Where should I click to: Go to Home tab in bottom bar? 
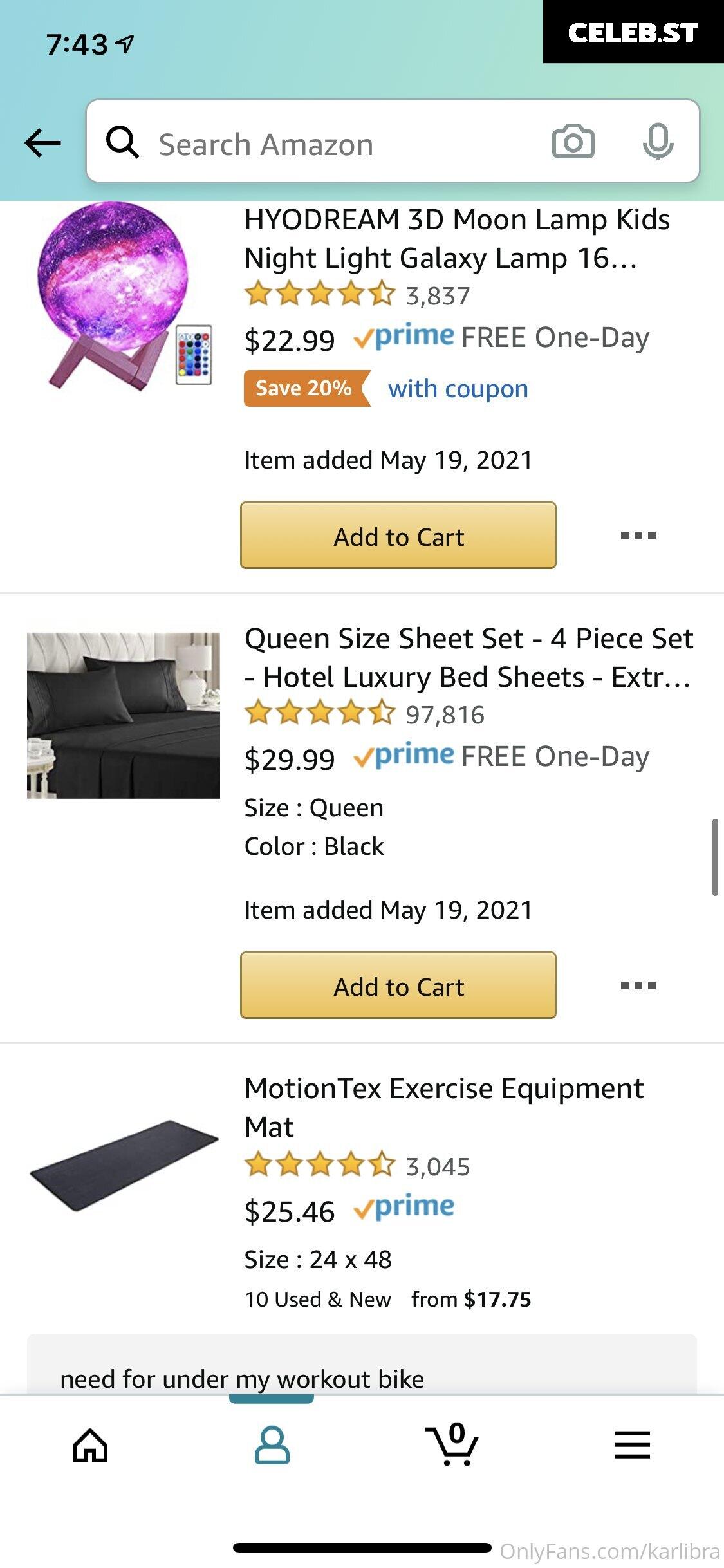90,1446
